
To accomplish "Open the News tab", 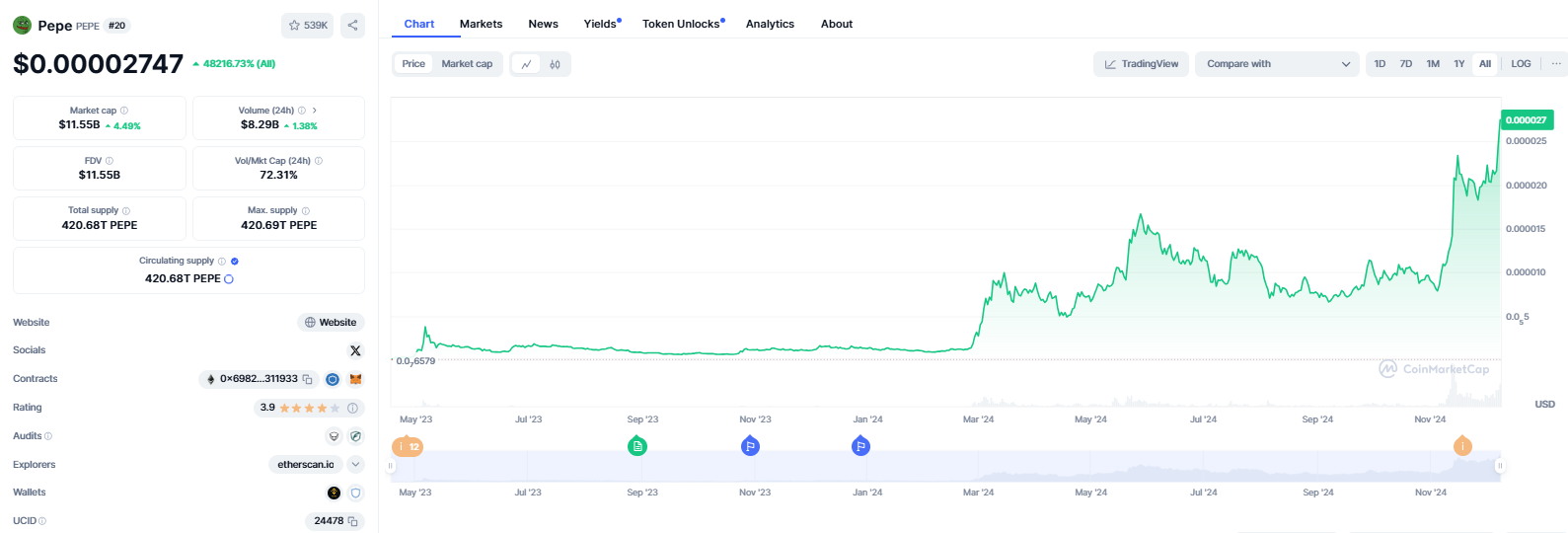I will (x=543, y=24).
